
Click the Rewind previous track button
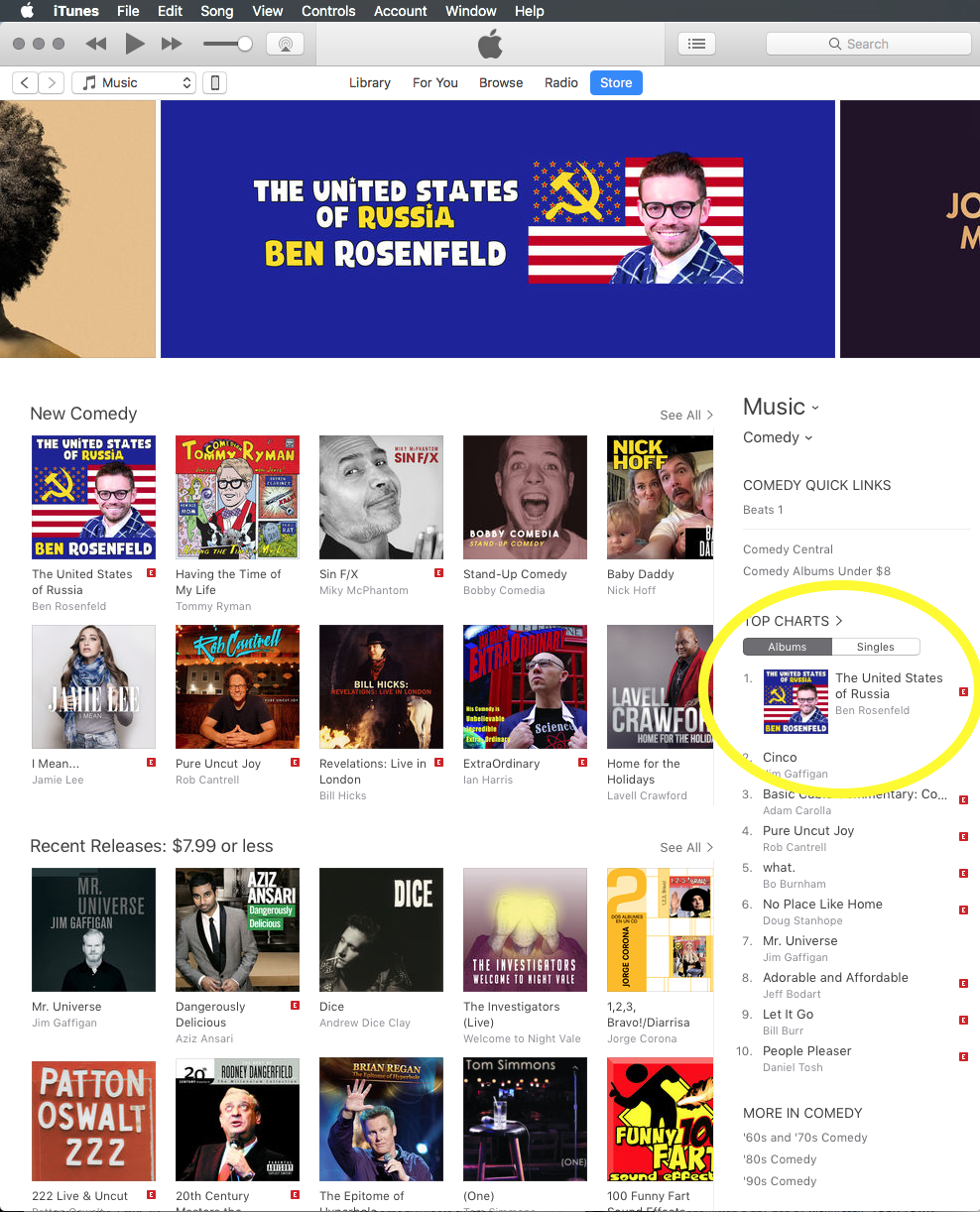point(96,44)
